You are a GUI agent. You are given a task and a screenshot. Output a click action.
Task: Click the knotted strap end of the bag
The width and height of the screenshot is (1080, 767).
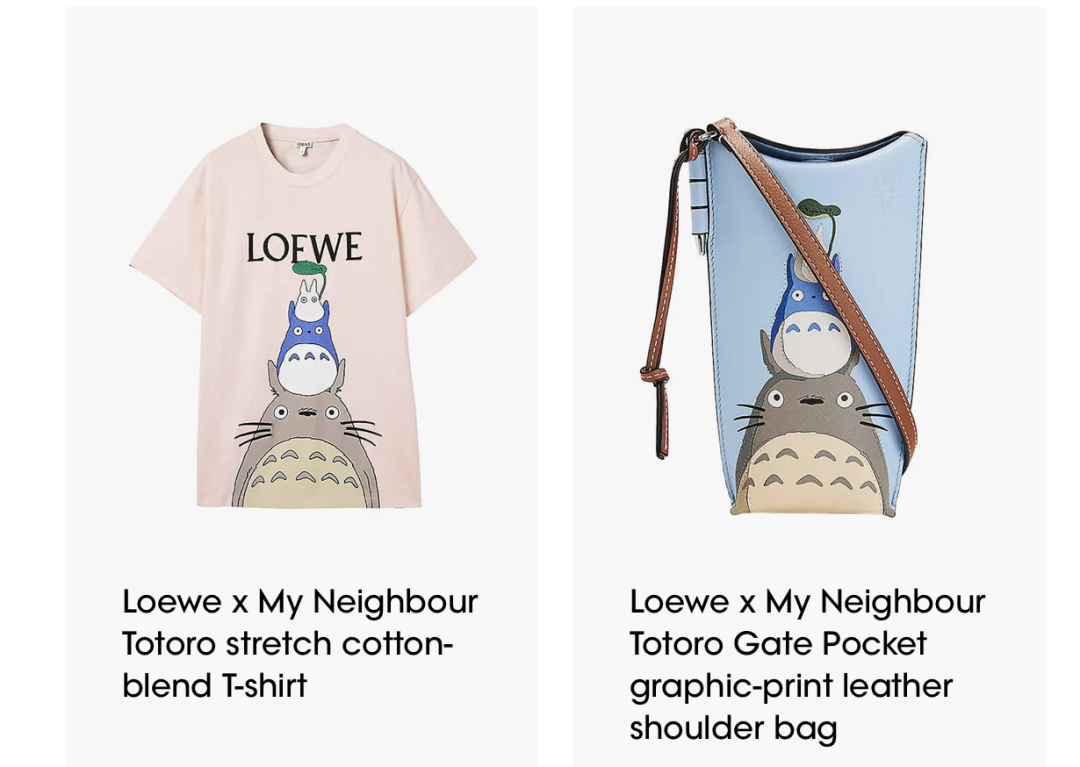point(656,377)
